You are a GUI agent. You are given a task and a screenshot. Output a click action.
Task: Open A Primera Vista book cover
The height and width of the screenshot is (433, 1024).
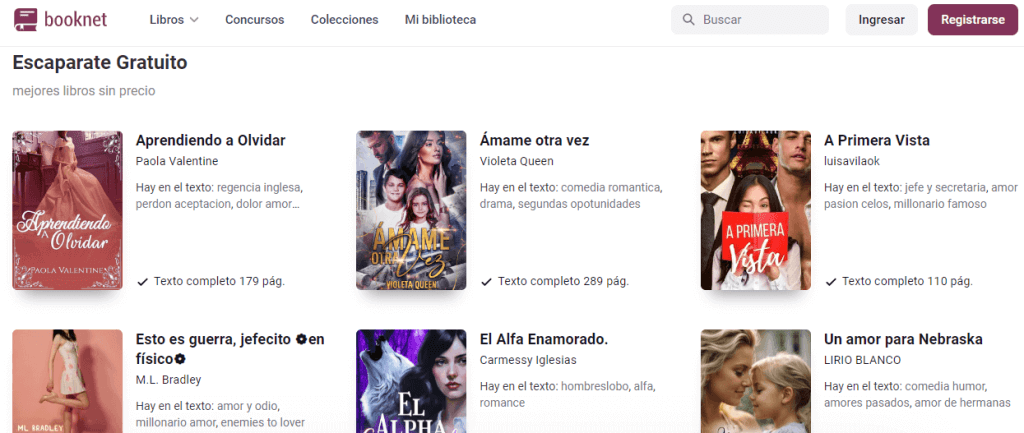(x=756, y=210)
